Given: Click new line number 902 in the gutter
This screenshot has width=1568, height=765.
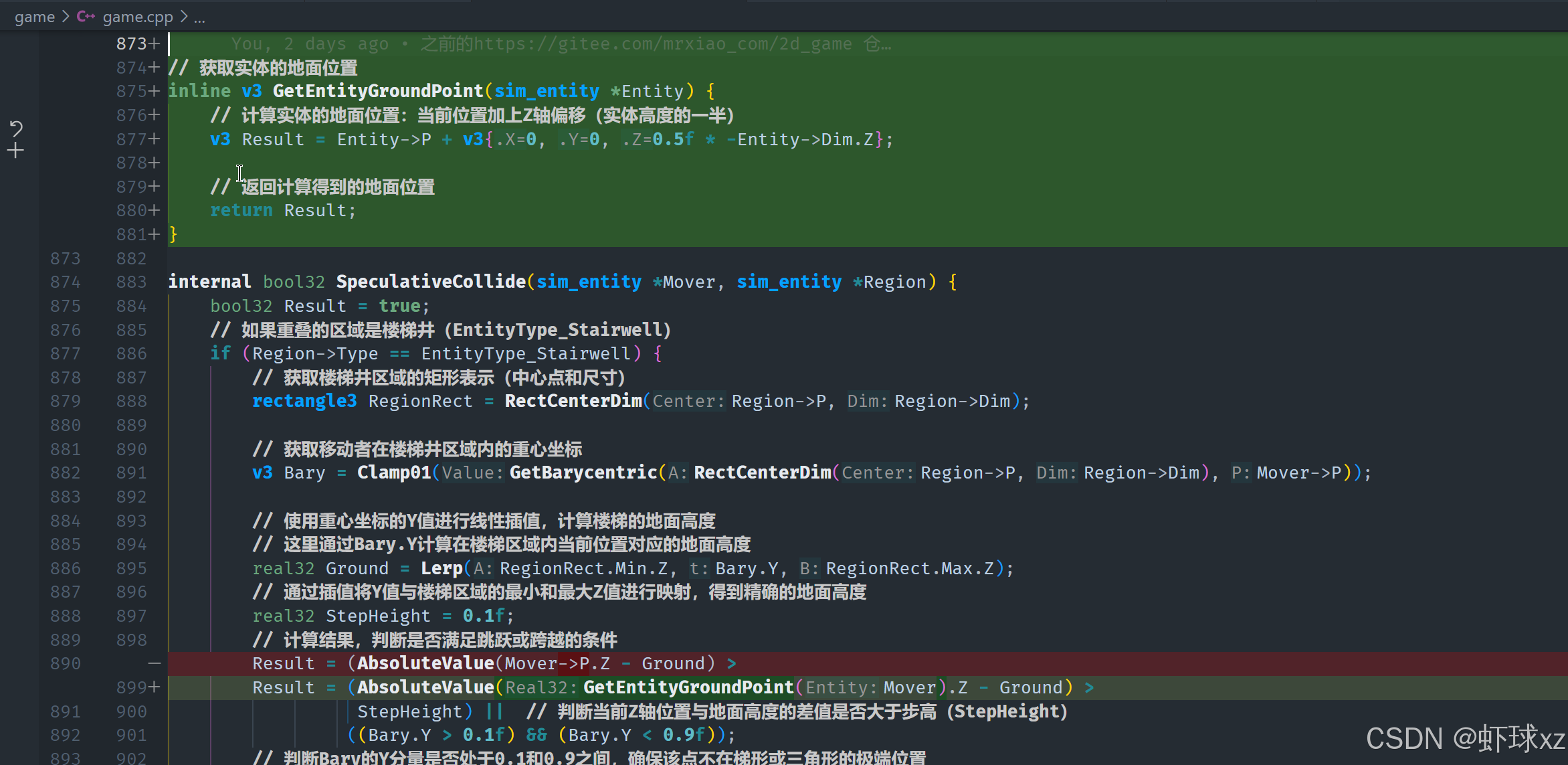Looking at the screenshot, I should pyautogui.click(x=131, y=758).
